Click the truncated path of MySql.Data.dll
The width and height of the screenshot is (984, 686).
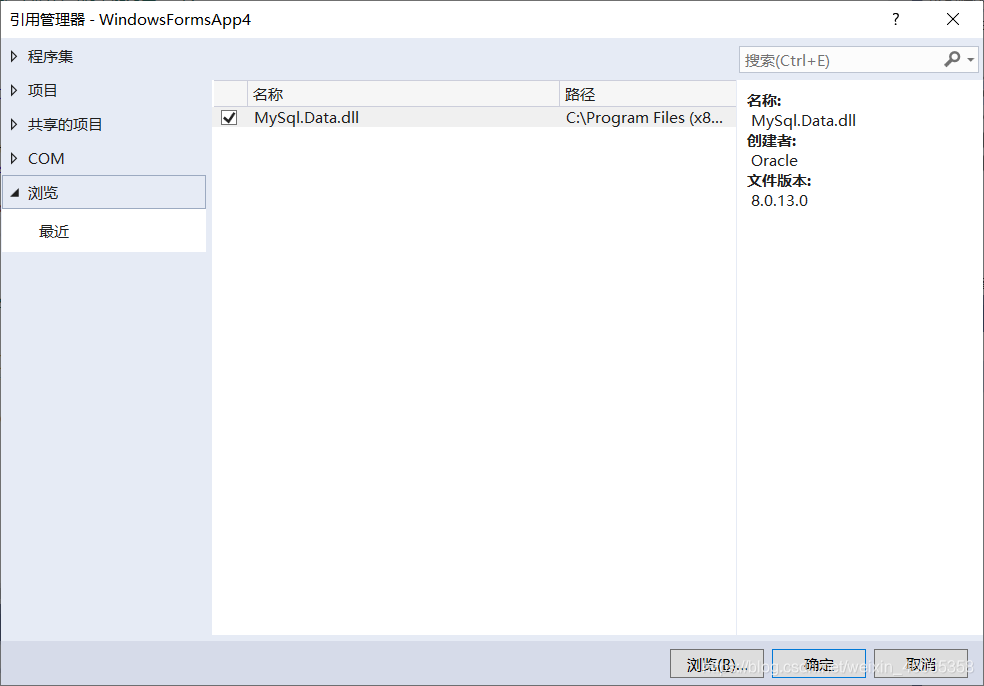click(645, 117)
